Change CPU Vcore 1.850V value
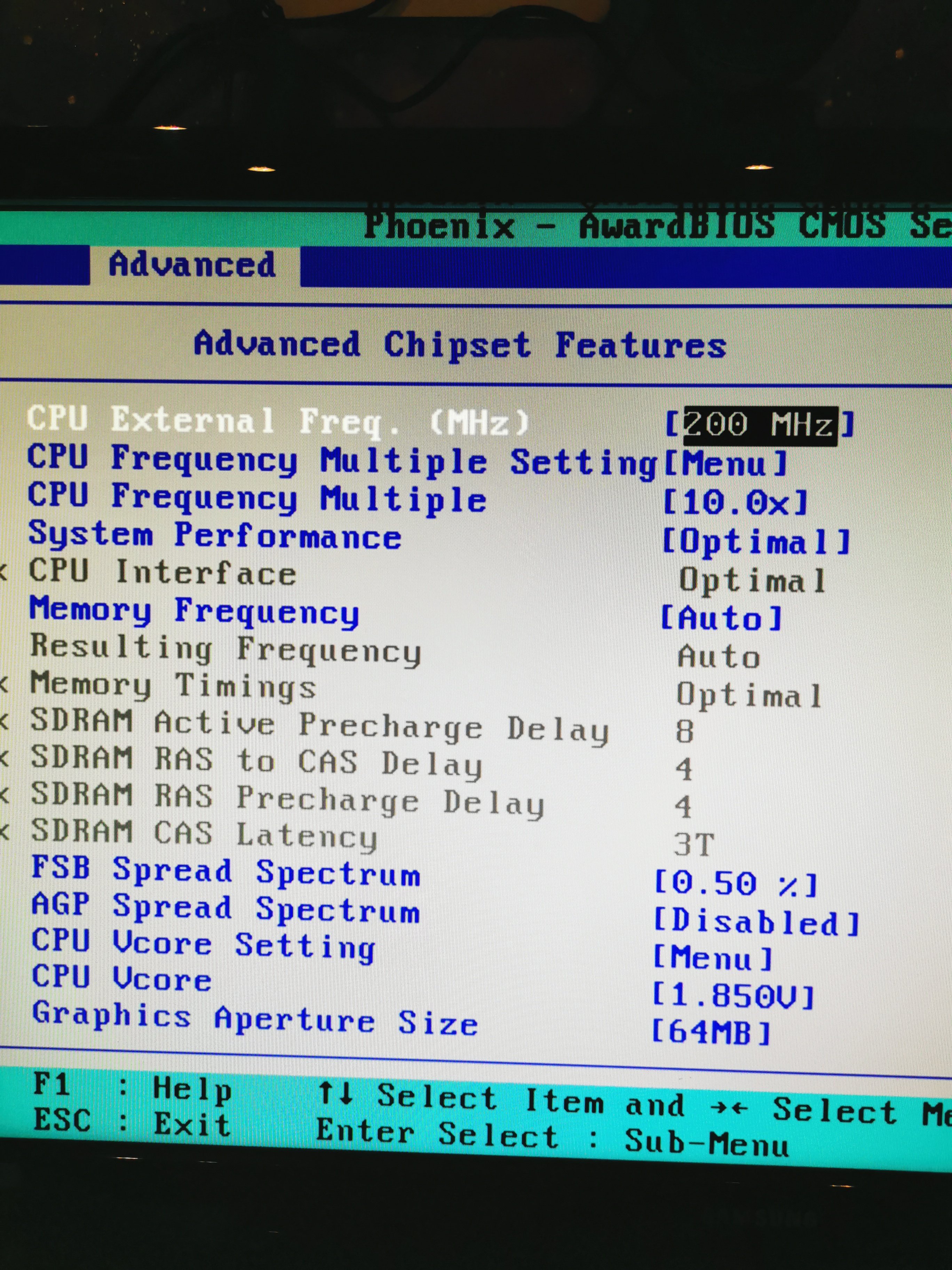This screenshot has width=952, height=1270. [x=733, y=997]
